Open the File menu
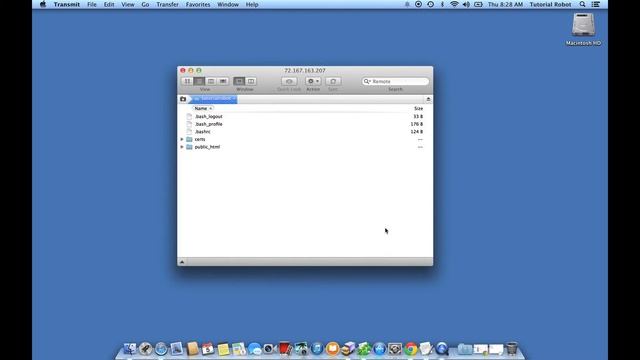The height and width of the screenshot is (360, 640). 92,4
